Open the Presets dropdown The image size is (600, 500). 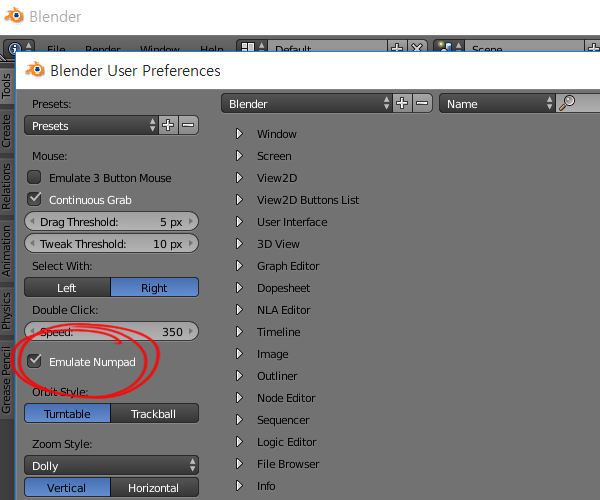tap(91, 125)
